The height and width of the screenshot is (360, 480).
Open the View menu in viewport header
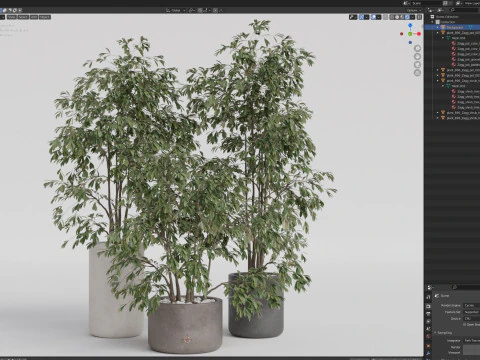coord(12,17)
